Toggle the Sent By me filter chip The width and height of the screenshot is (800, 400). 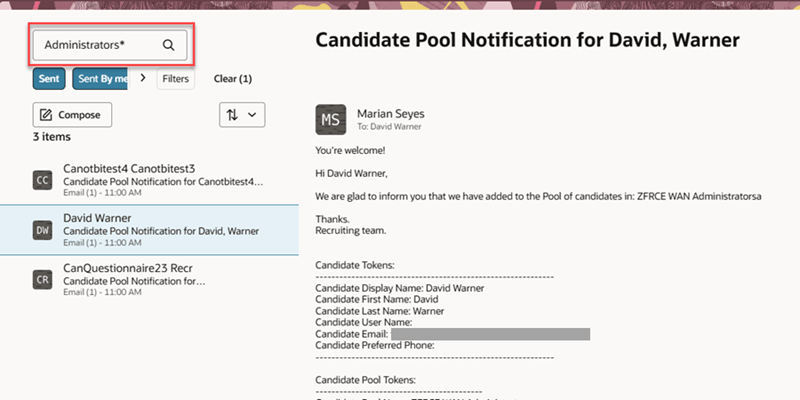[101, 78]
